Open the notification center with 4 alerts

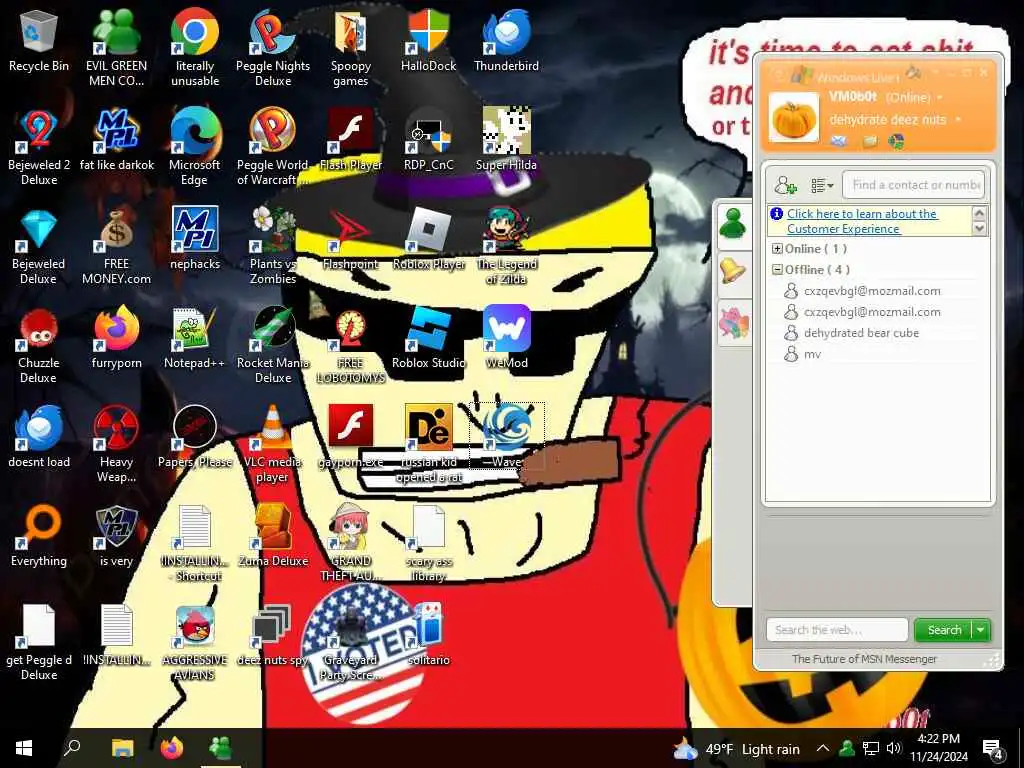coord(992,748)
